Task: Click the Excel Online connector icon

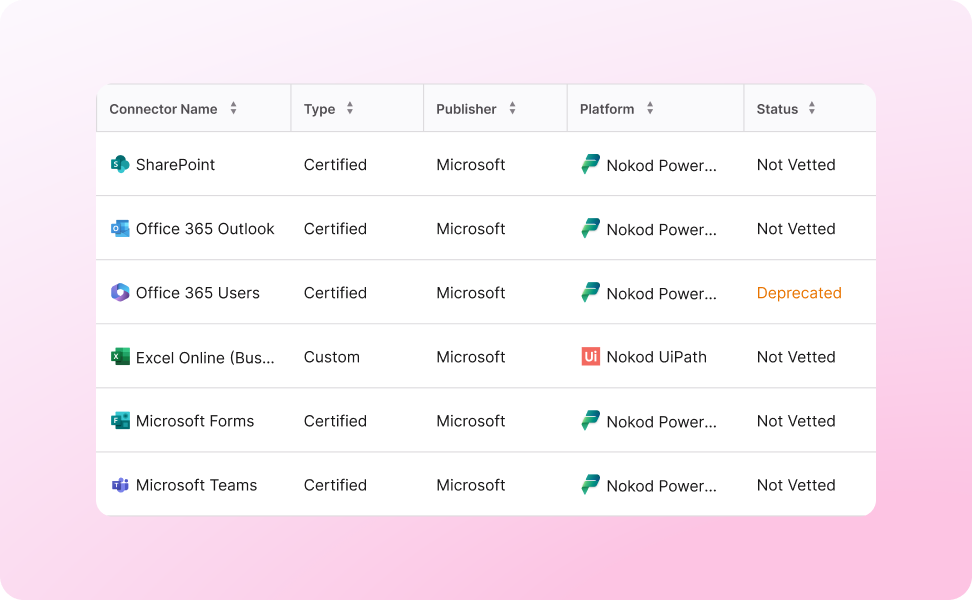Action: pyautogui.click(x=119, y=356)
